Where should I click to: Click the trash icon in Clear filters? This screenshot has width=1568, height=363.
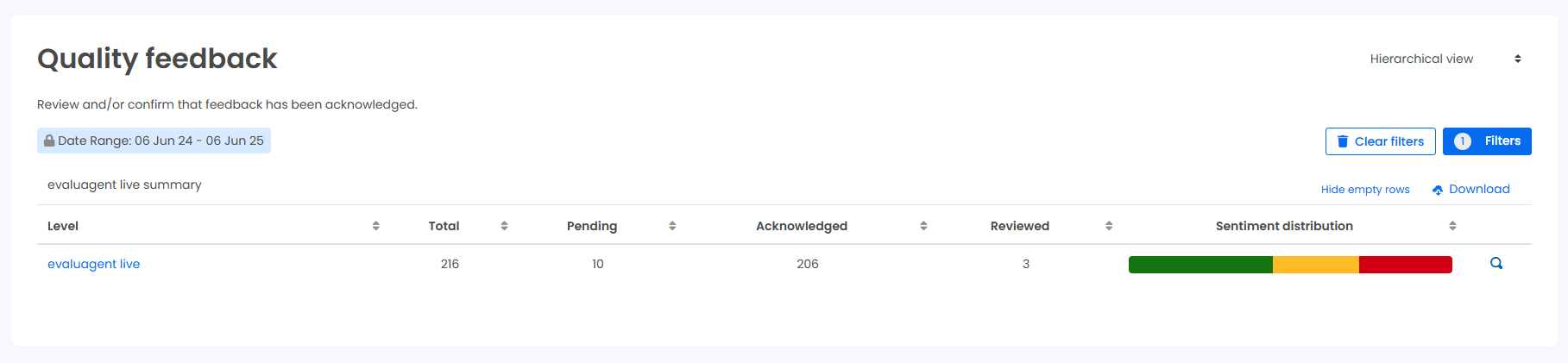[x=1343, y=141]
